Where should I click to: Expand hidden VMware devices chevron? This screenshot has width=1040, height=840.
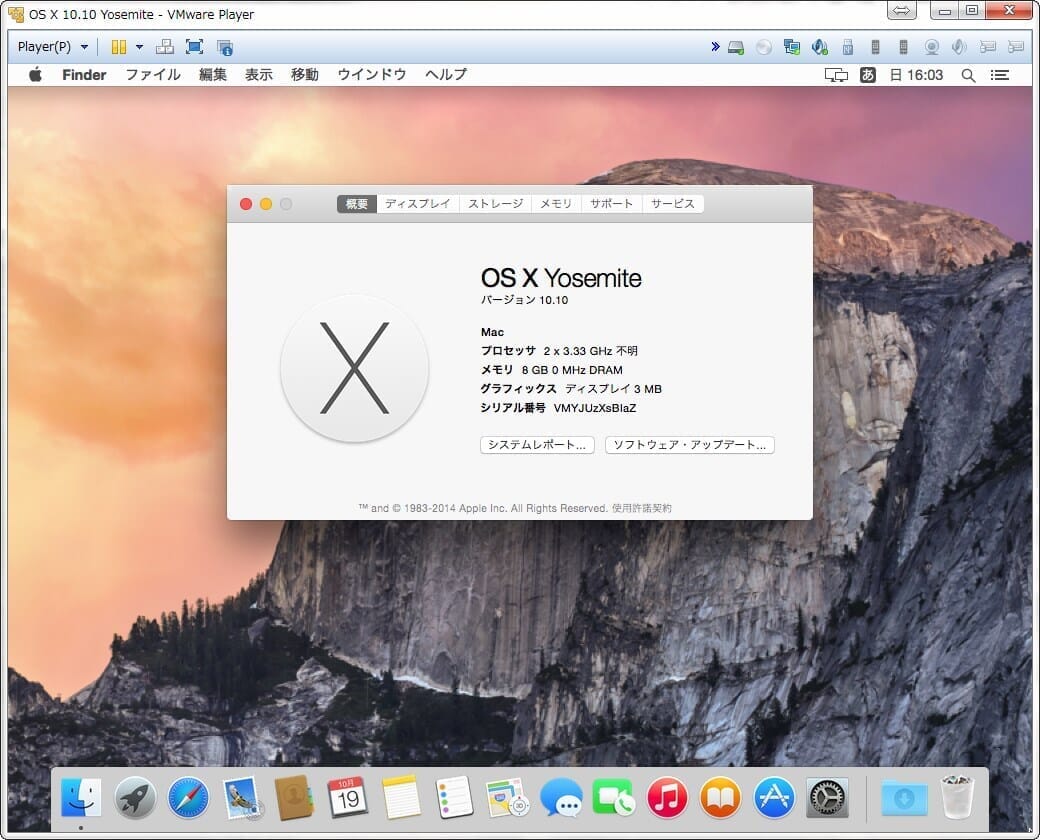pos(715,47)
